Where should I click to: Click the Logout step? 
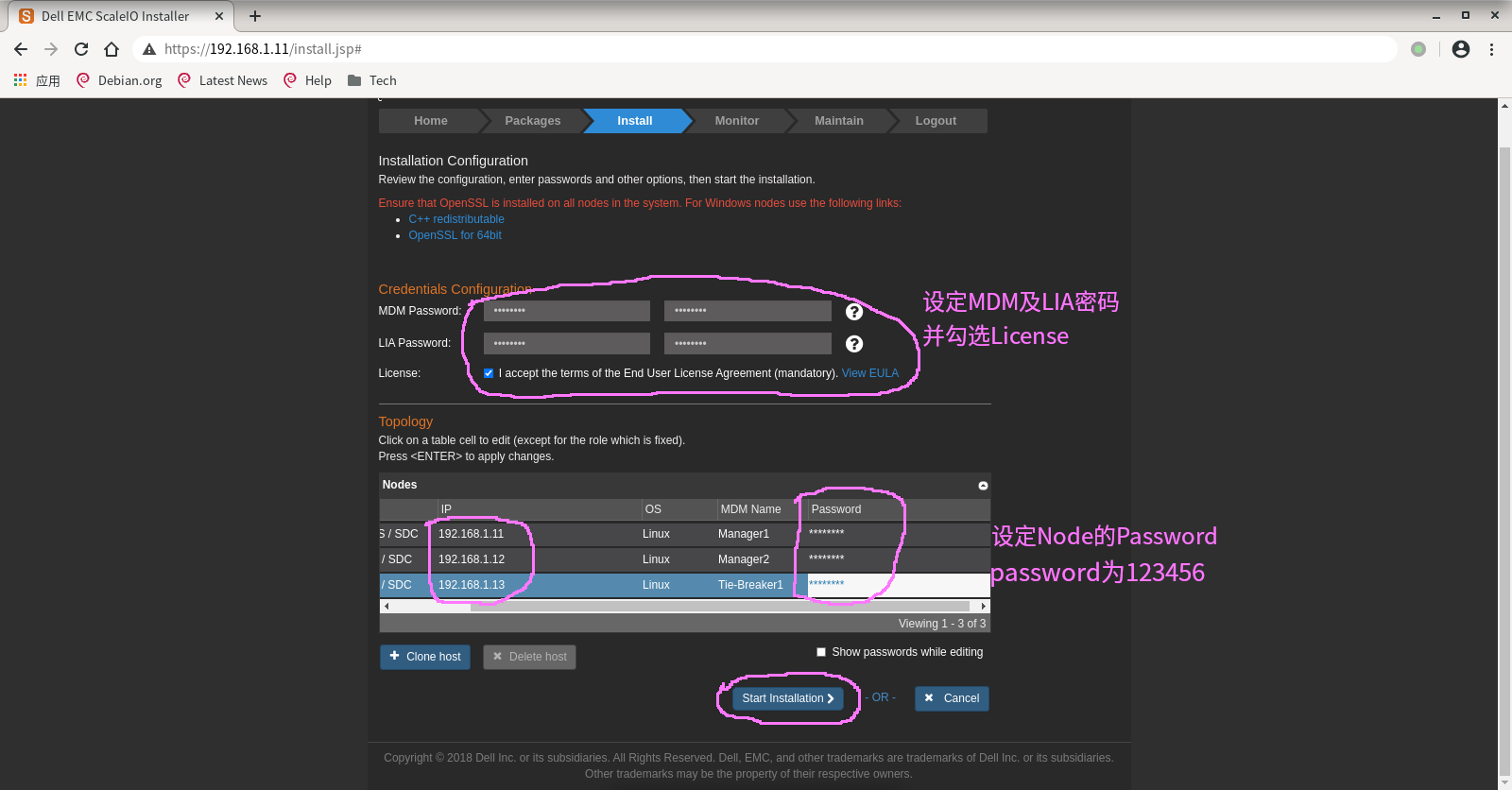click(936, 121)
